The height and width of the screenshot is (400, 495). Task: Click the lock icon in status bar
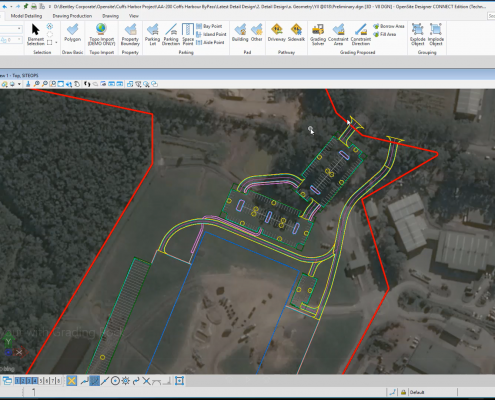pyautogui.click(x=403, y=392)
